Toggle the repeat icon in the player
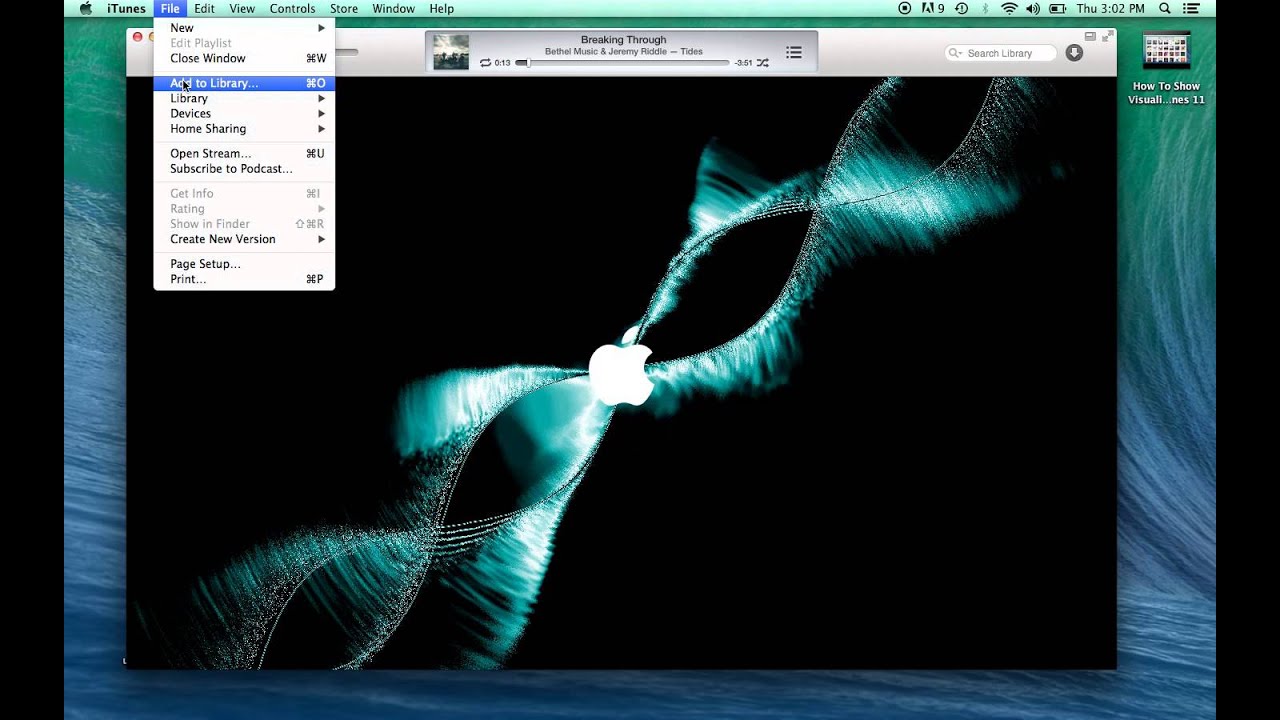The height and width of the screenshot is (720, 1280). tap(485, 63)
